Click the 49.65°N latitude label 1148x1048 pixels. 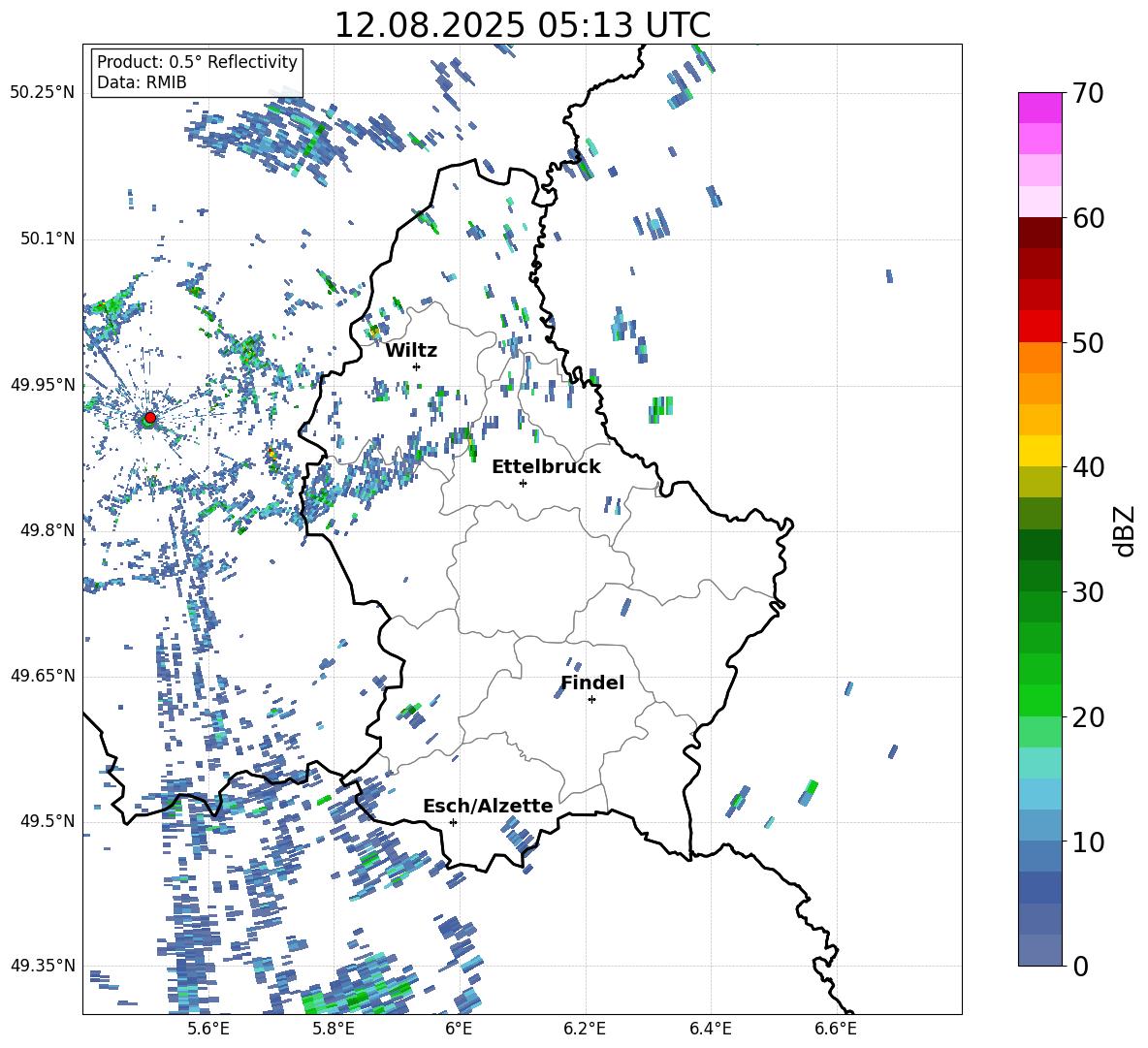tap(43, 676)
